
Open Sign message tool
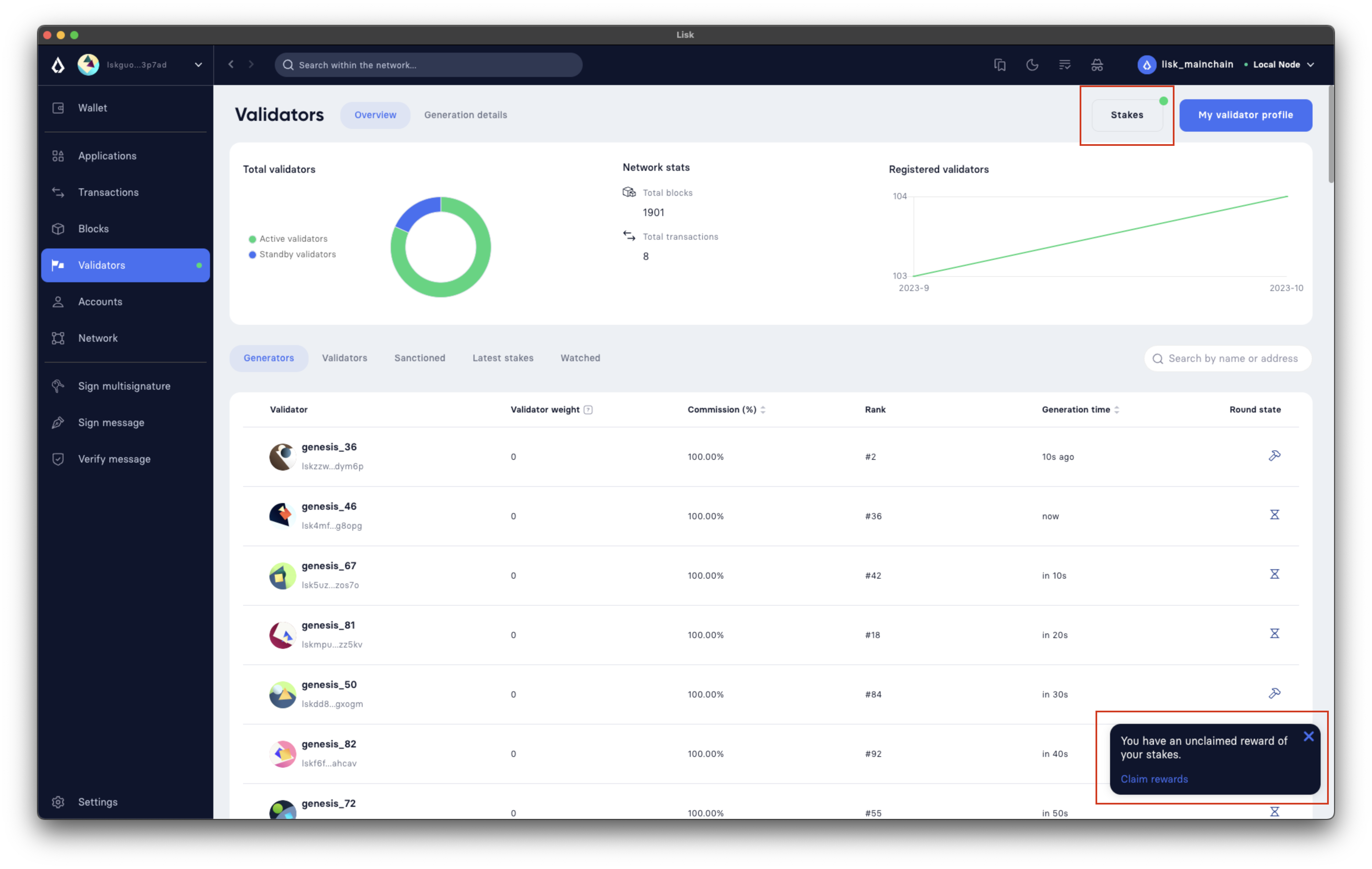[125, 422]
